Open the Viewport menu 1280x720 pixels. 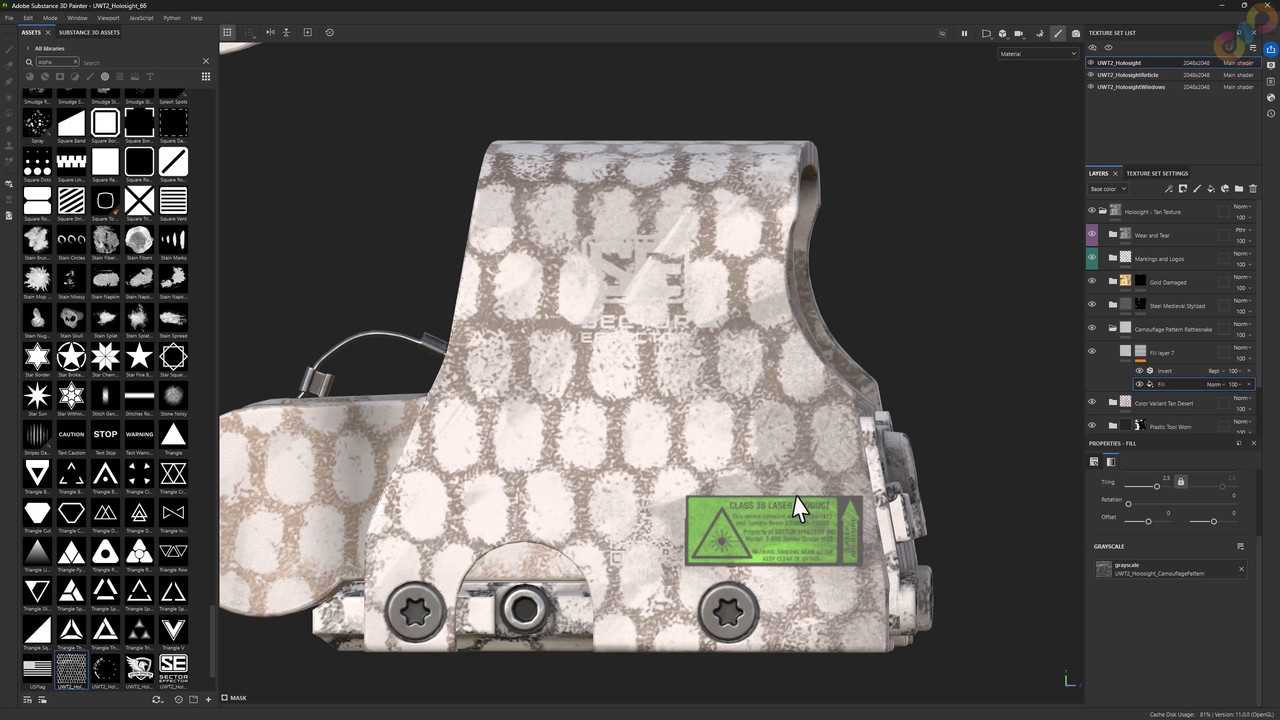click(108, 18)
